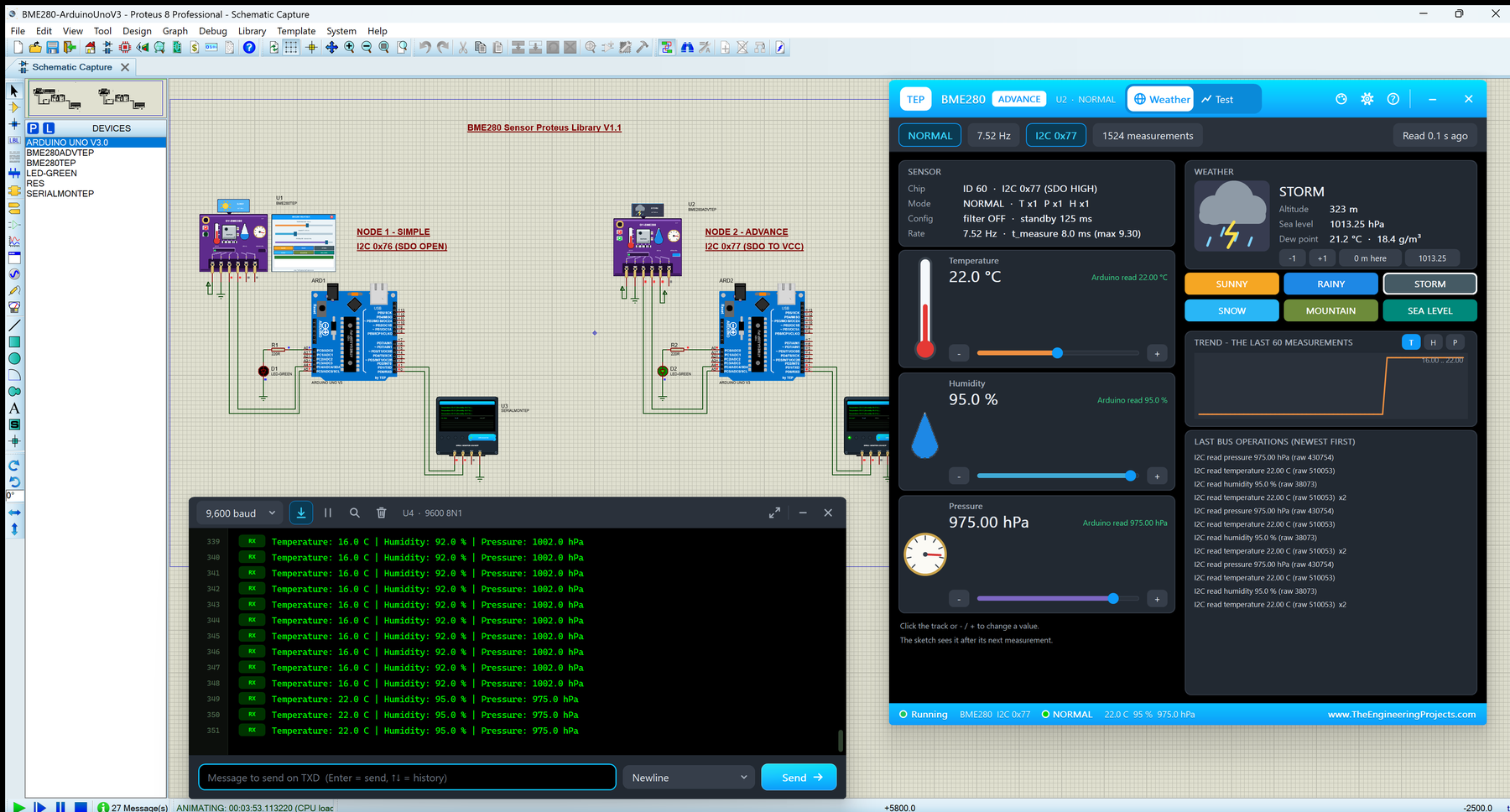Select the 2D text 'A' tool

click(14, 409)
